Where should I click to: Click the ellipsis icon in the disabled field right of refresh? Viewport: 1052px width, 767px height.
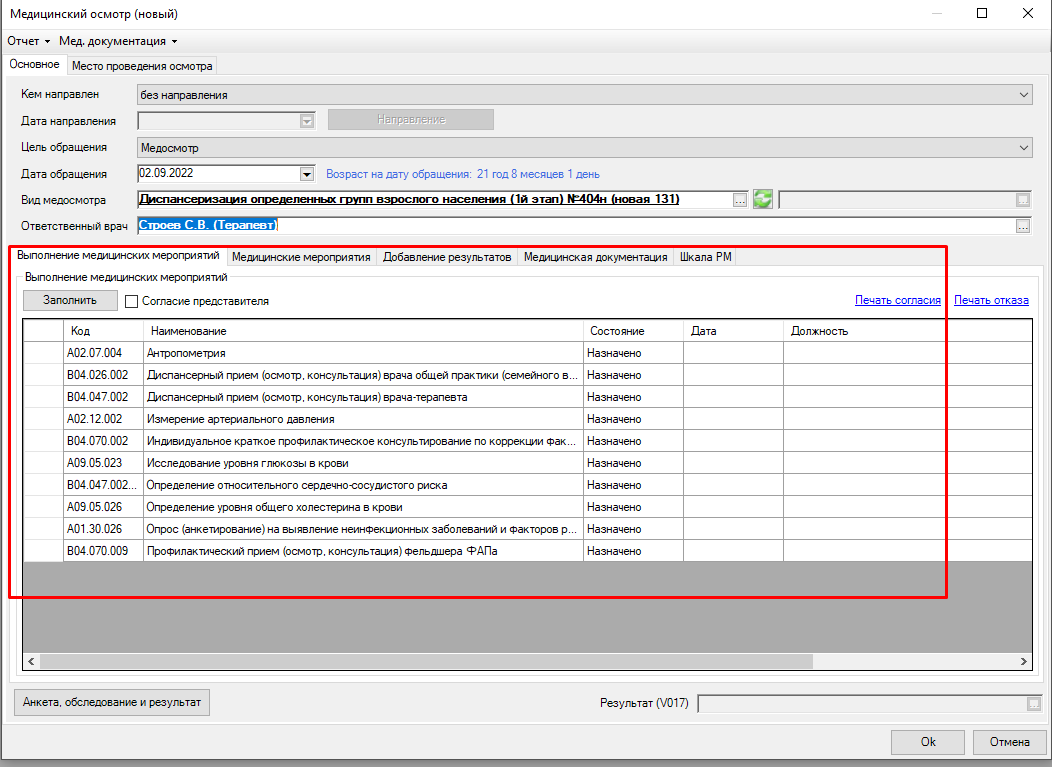[x=1022, y=200]
